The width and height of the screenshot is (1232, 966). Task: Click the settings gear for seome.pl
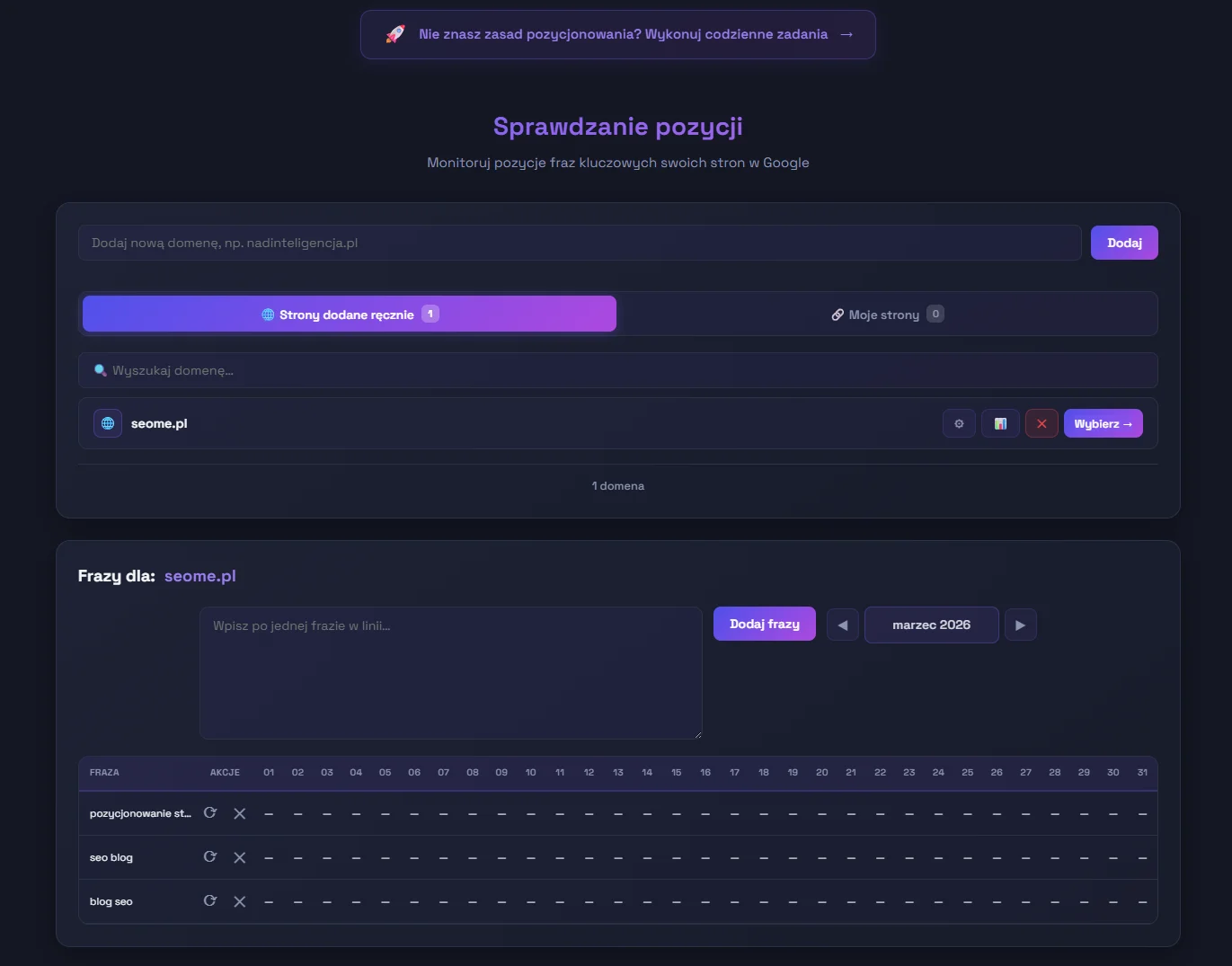(959, 423)
